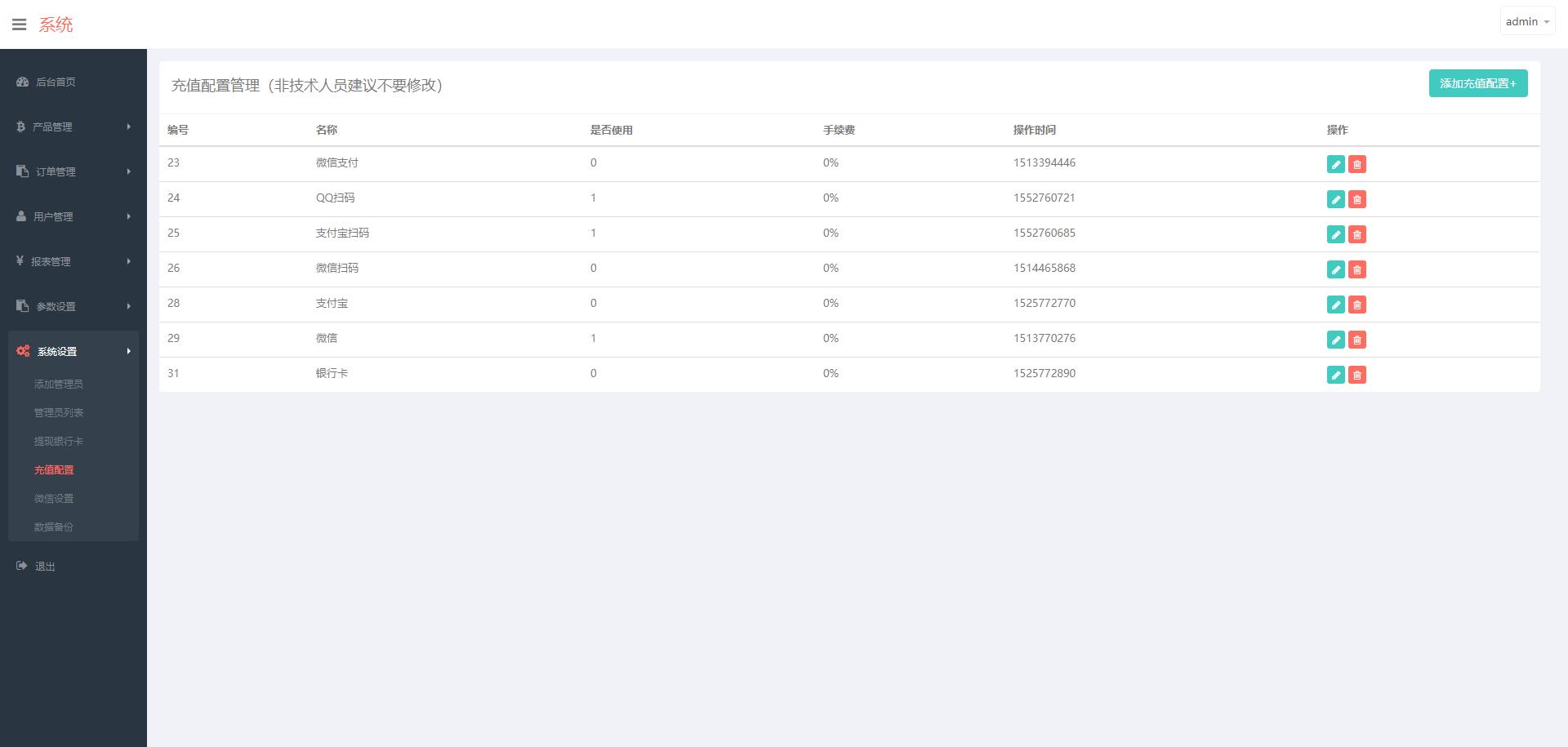This screenshot has width=1568, height=747.
Task: Click the 订单管理 menu label
Action: (x=56, y=172)
